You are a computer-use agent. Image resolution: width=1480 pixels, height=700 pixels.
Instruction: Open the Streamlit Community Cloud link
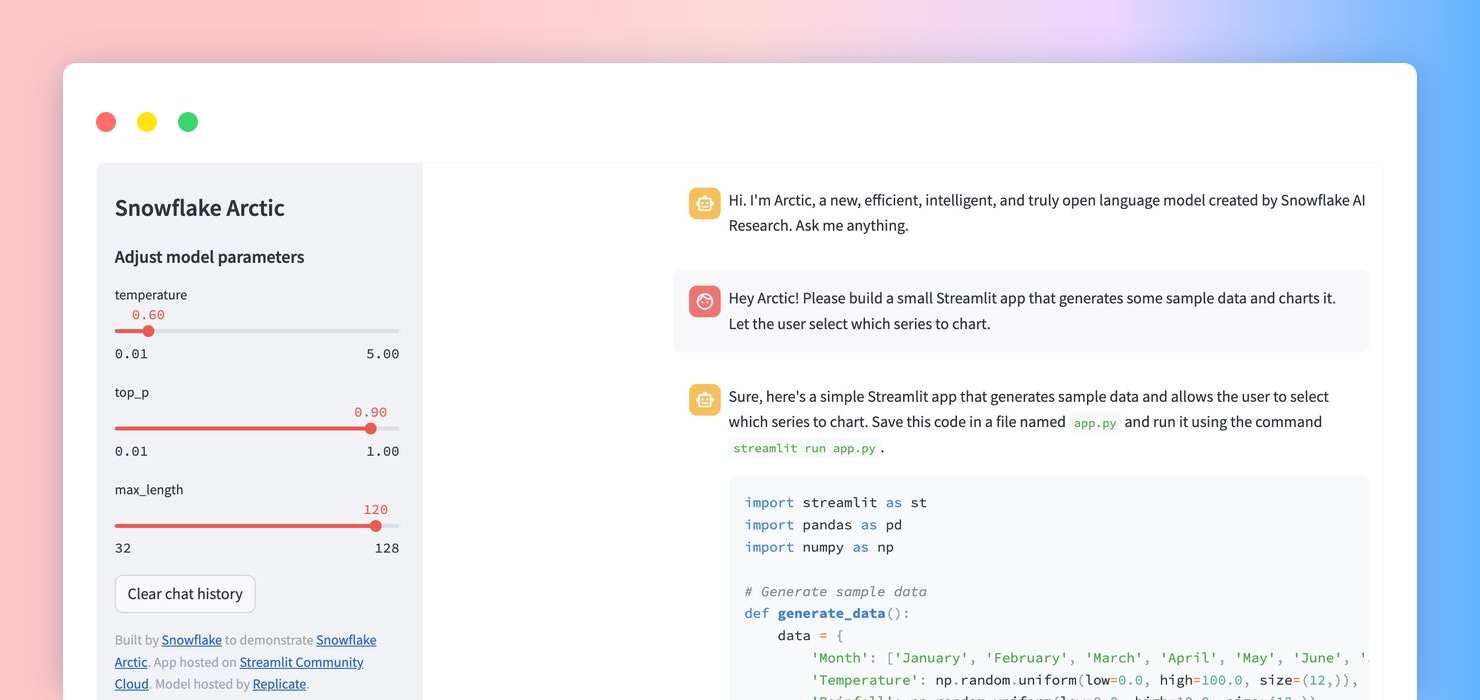(x=301, y=662)
